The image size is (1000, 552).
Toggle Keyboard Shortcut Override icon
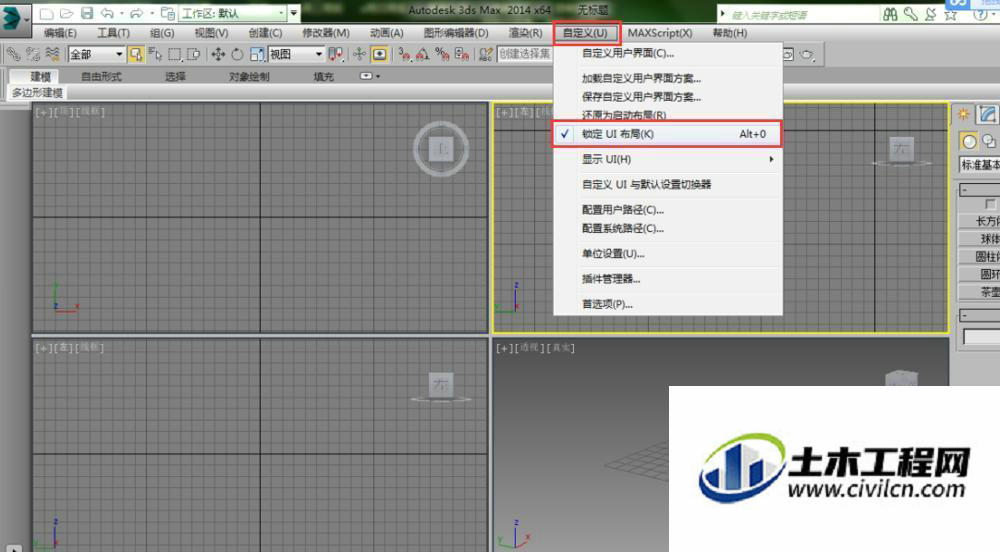tap(379, 55)
